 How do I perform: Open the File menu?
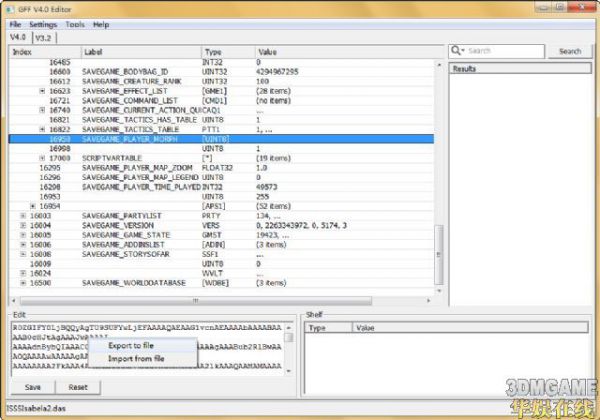point(15,24)
